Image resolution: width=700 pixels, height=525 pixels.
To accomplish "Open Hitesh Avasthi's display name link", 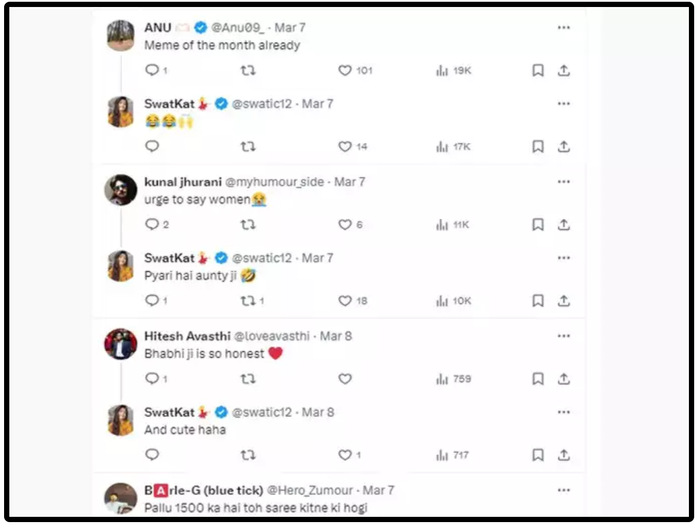I will tap(188, 336).
